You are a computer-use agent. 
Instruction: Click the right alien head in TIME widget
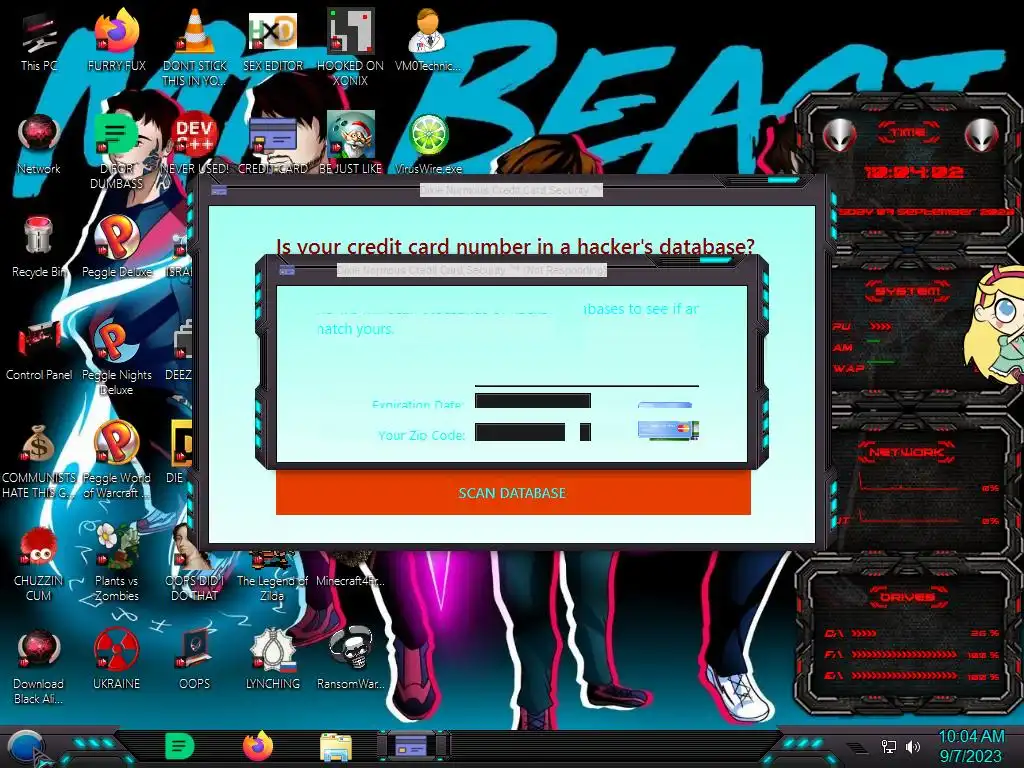tap(982, 136)
